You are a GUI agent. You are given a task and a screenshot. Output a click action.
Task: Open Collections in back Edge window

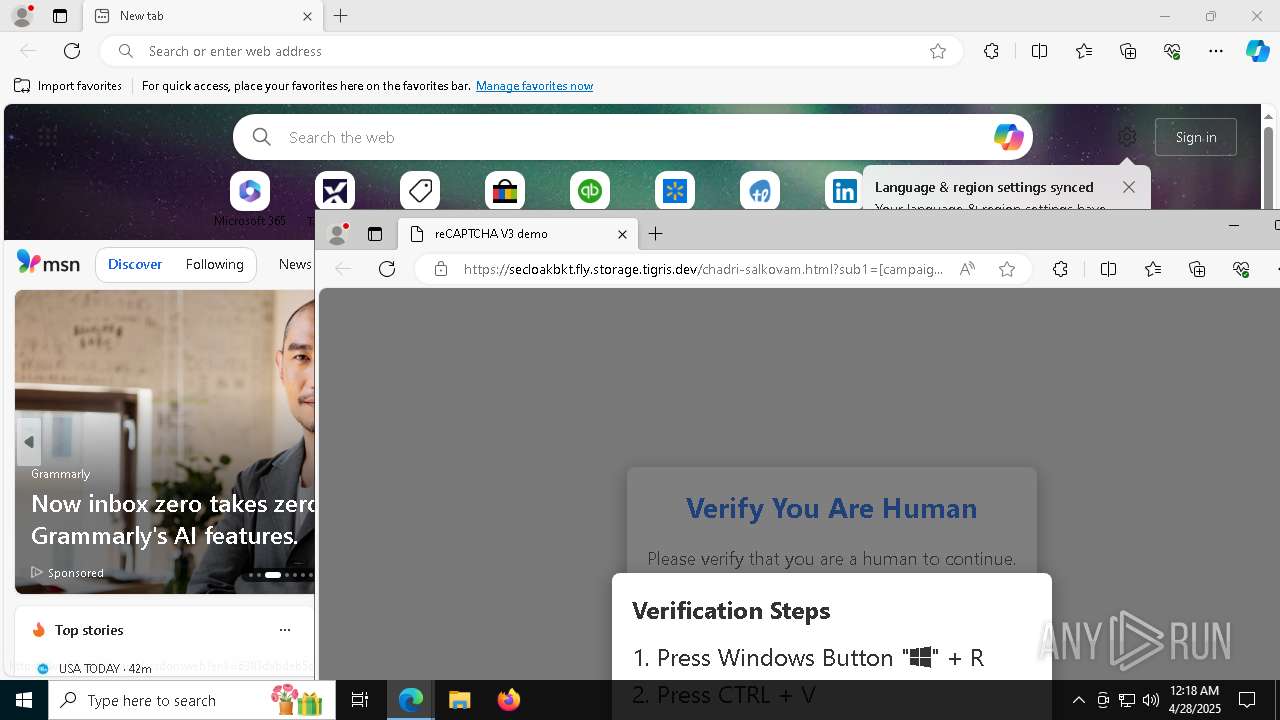pos(1128,51)
